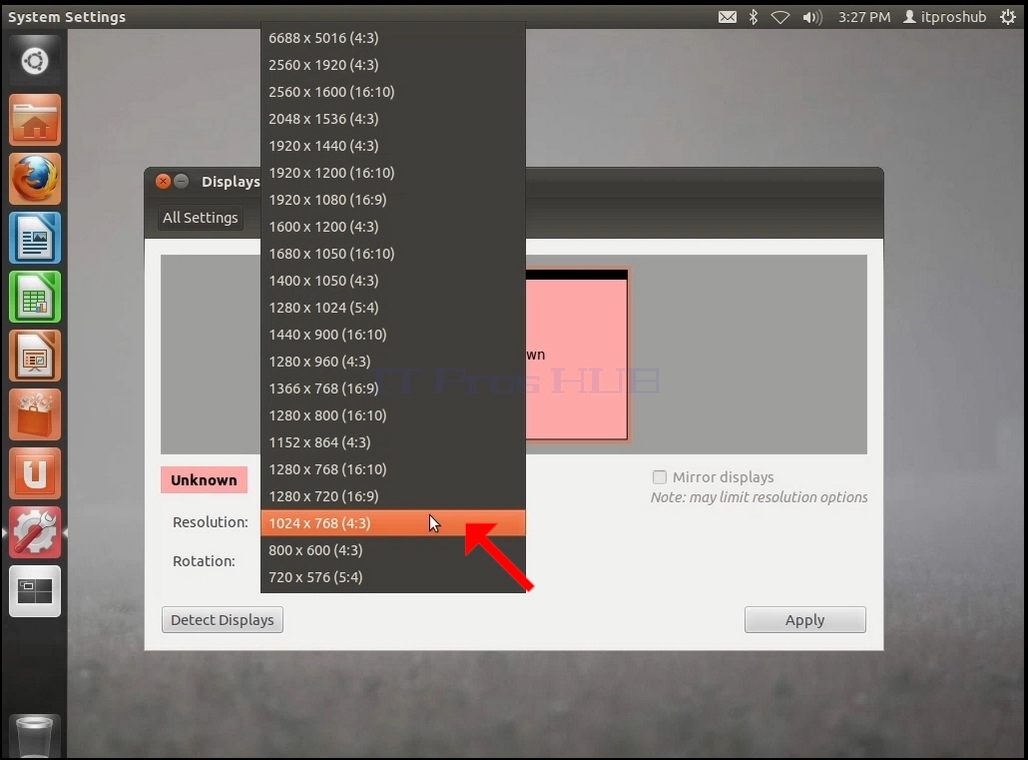Click System Settings wrench-and-gear icon
The image size is (1028, 760).
click(x=35, y=532)
